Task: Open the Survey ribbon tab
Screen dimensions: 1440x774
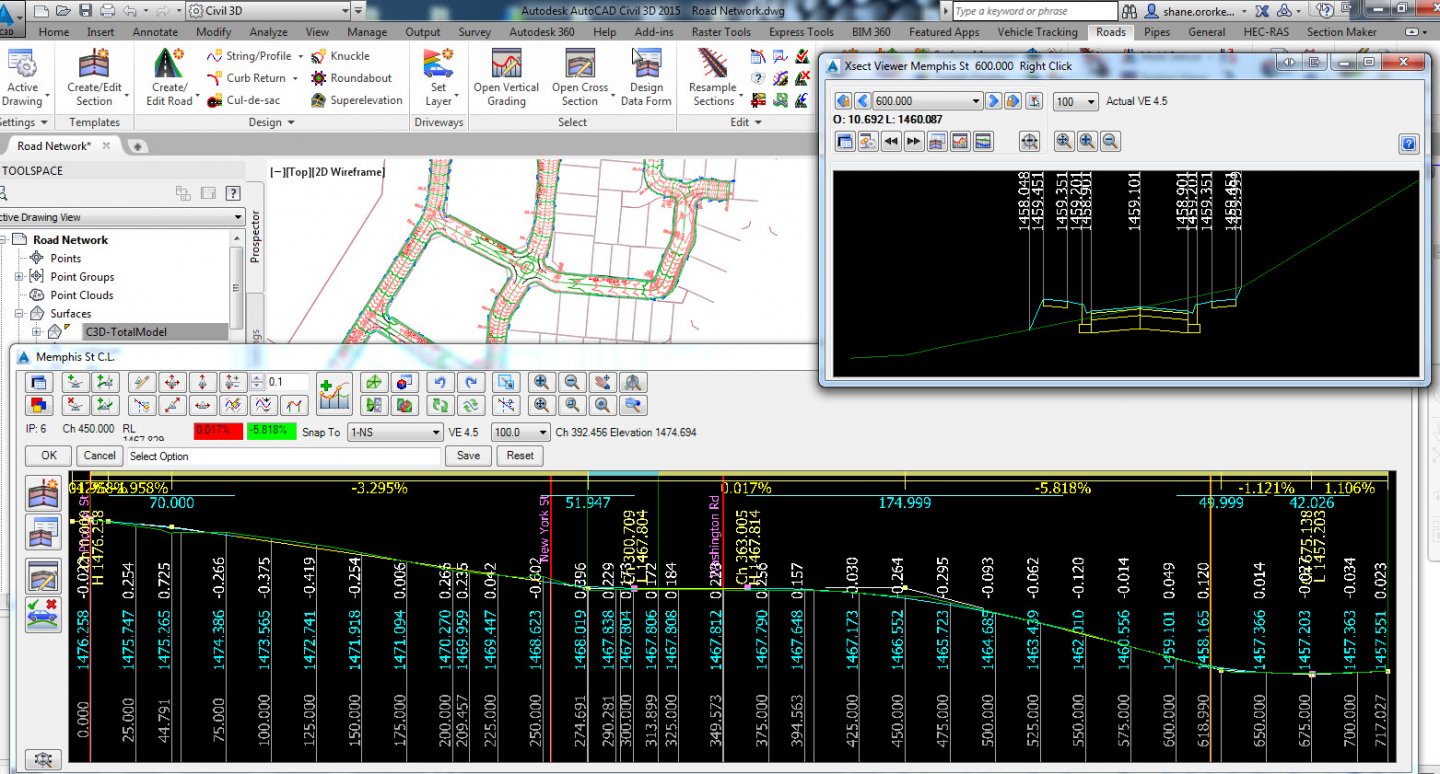Action: pyautogui.click(x=474, y=32)
